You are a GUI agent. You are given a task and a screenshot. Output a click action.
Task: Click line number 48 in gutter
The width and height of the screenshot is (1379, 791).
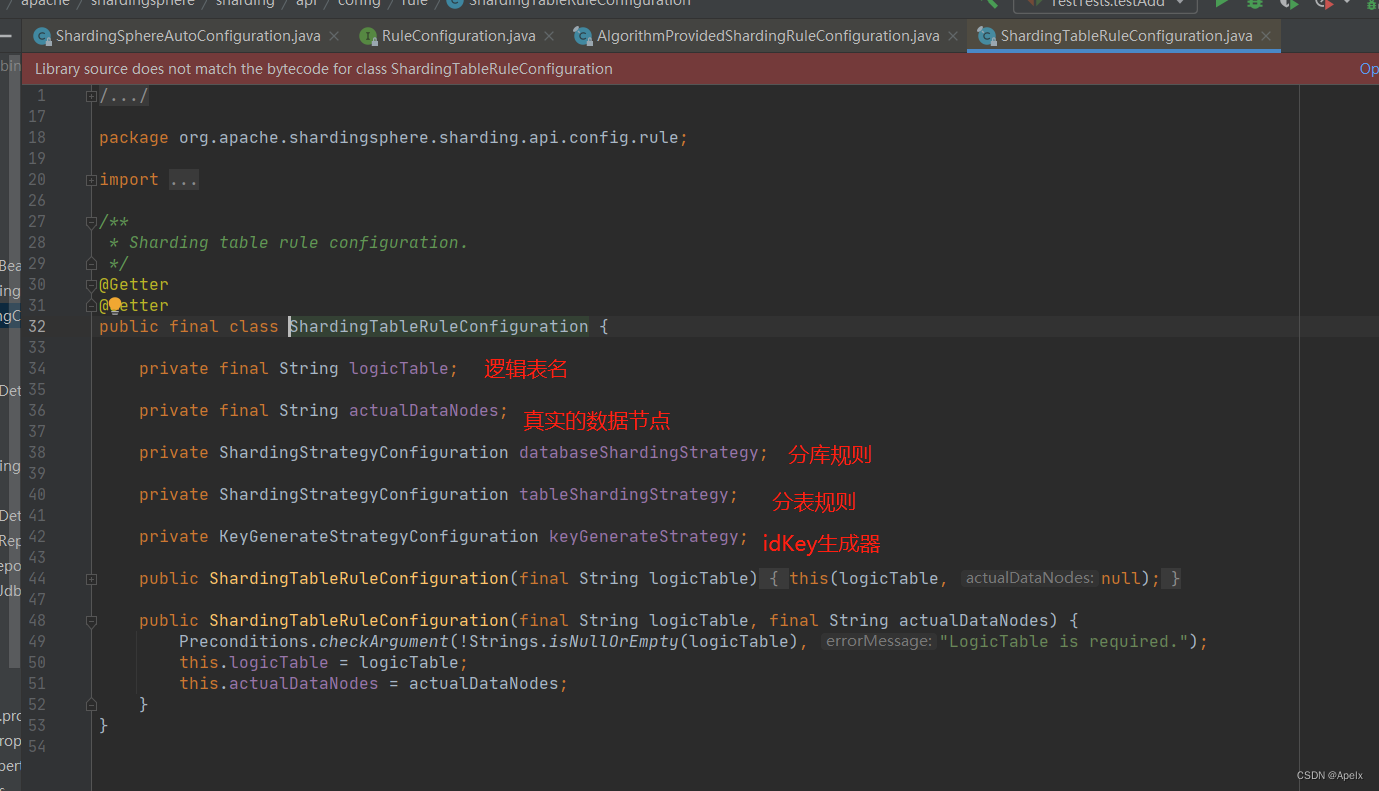click(37, 621)
